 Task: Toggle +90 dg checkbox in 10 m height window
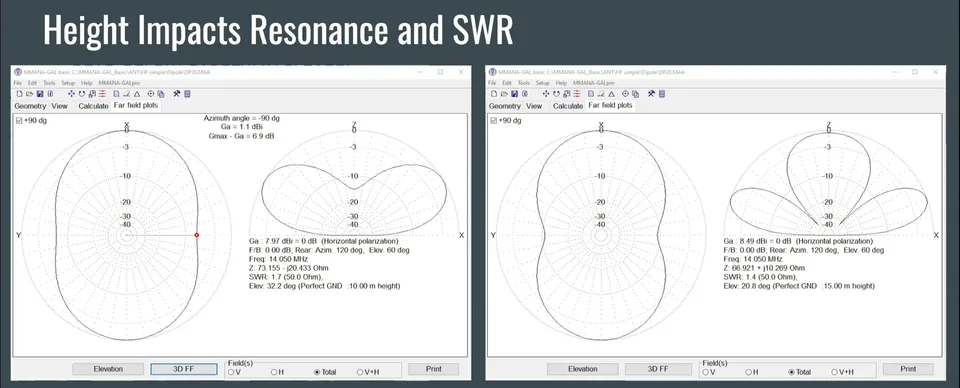19,121
